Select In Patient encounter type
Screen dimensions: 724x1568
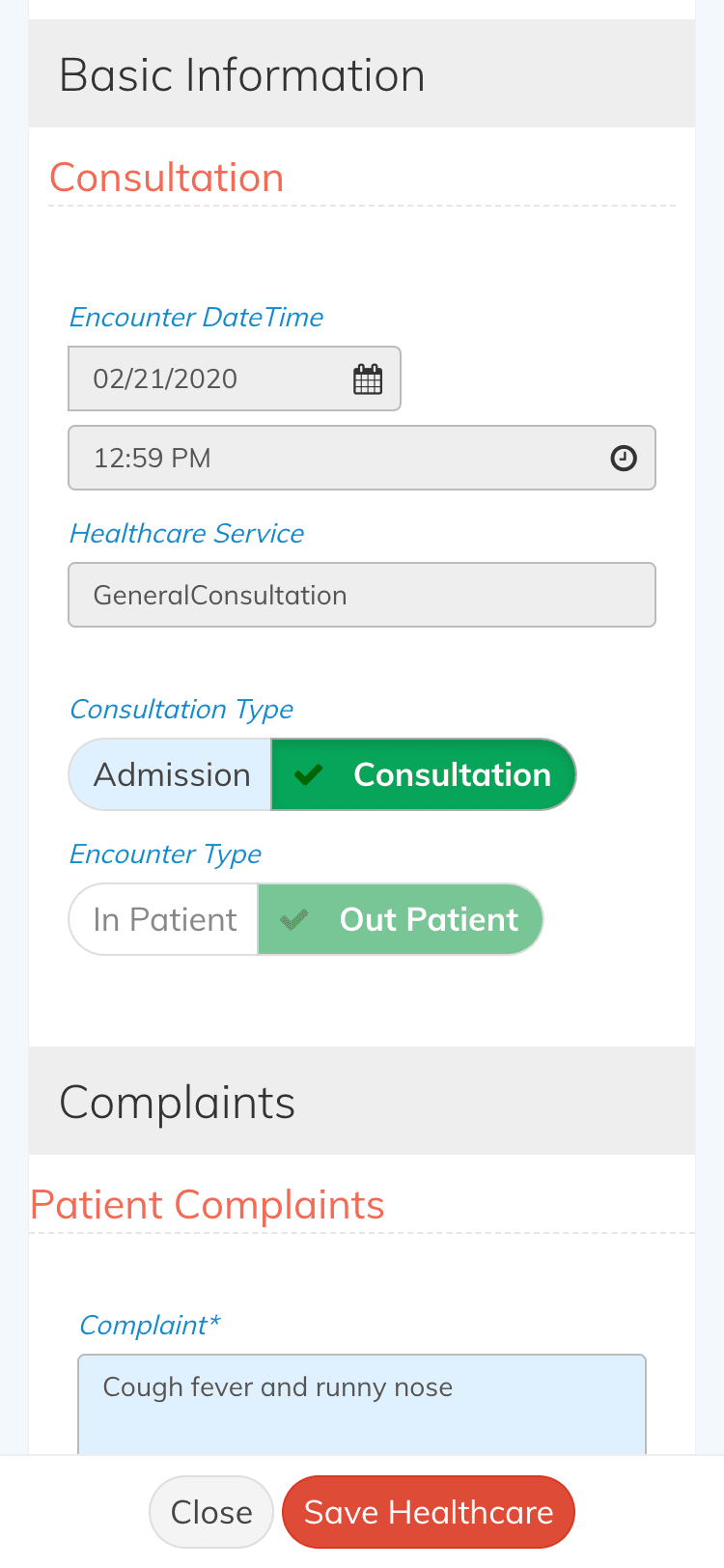pos(165,919)
